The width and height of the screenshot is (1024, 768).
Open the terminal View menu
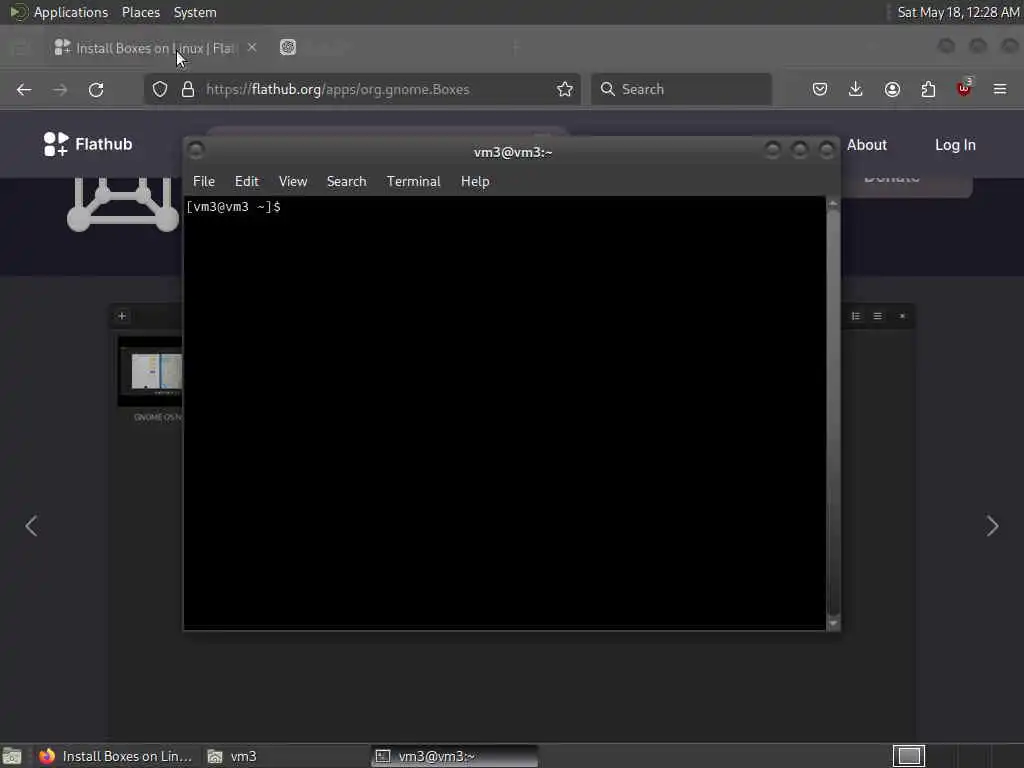[293, 182]
